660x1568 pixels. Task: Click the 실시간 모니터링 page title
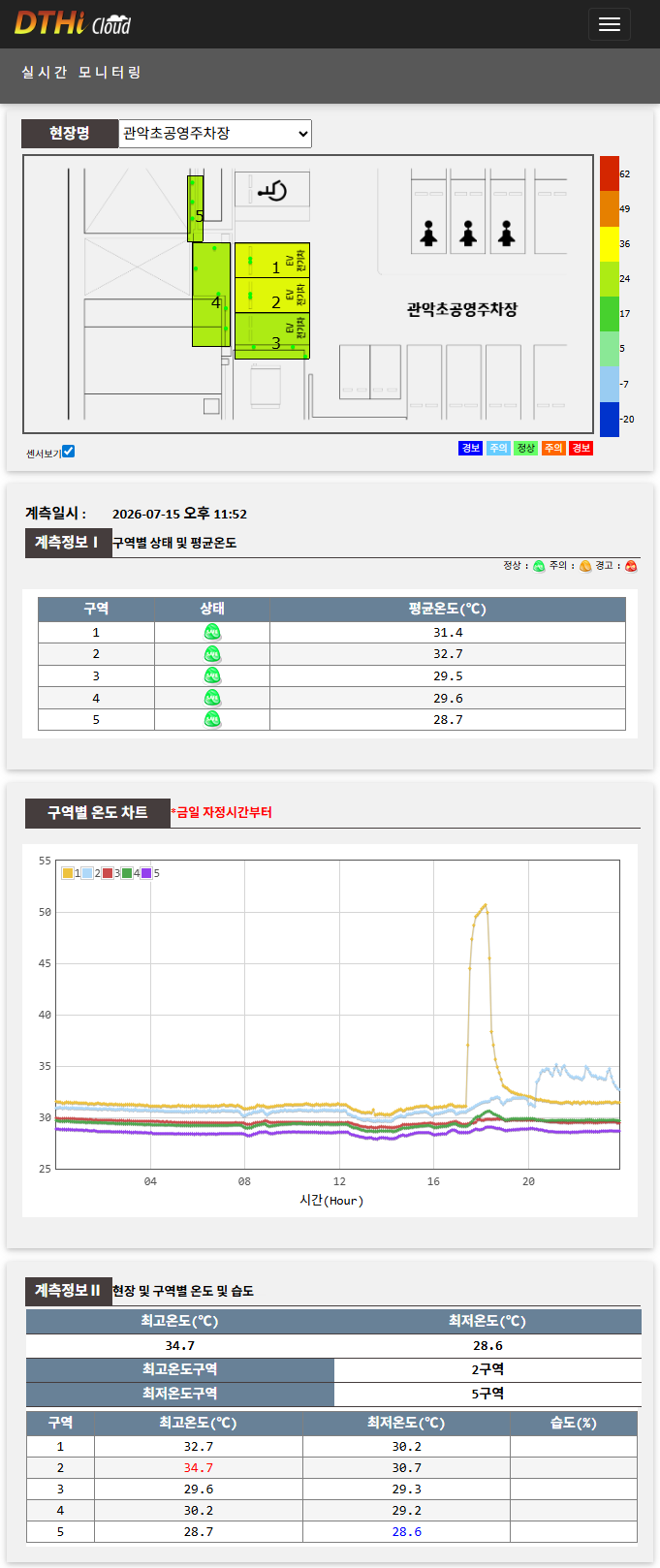81,73
